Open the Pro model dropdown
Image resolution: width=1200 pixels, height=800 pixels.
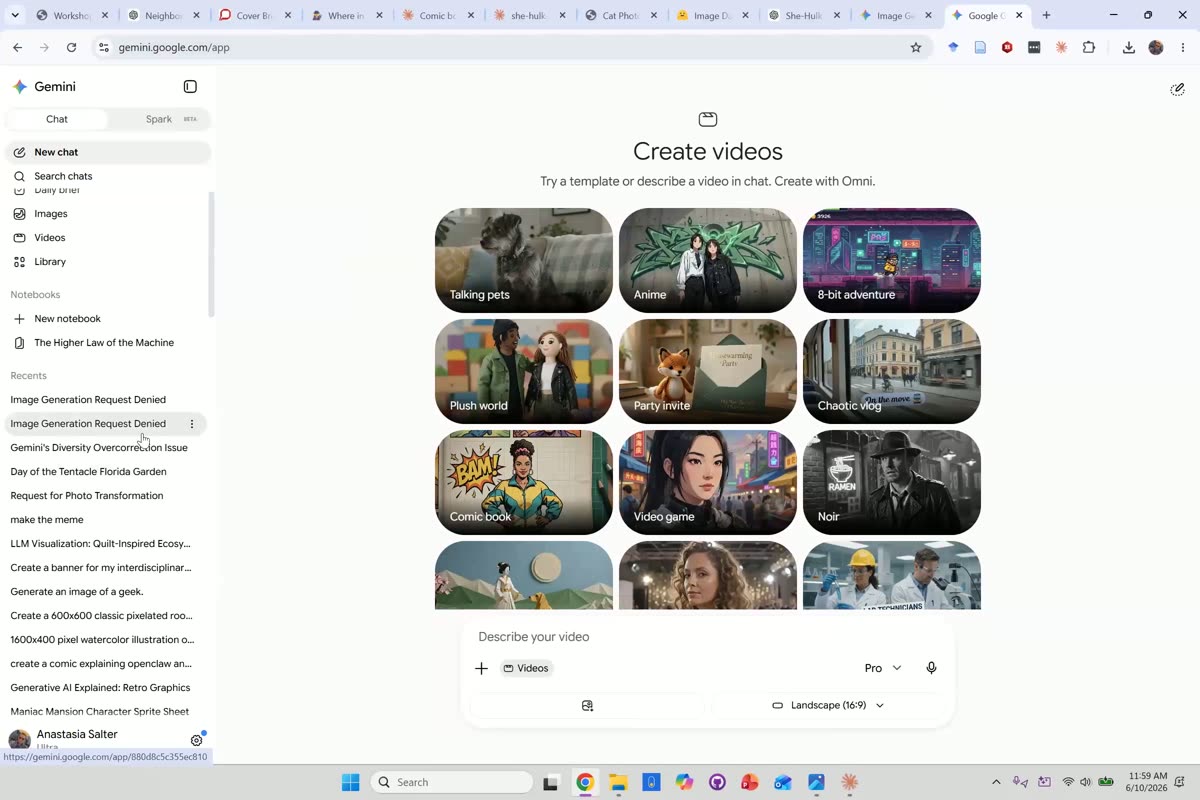(883, 668)
